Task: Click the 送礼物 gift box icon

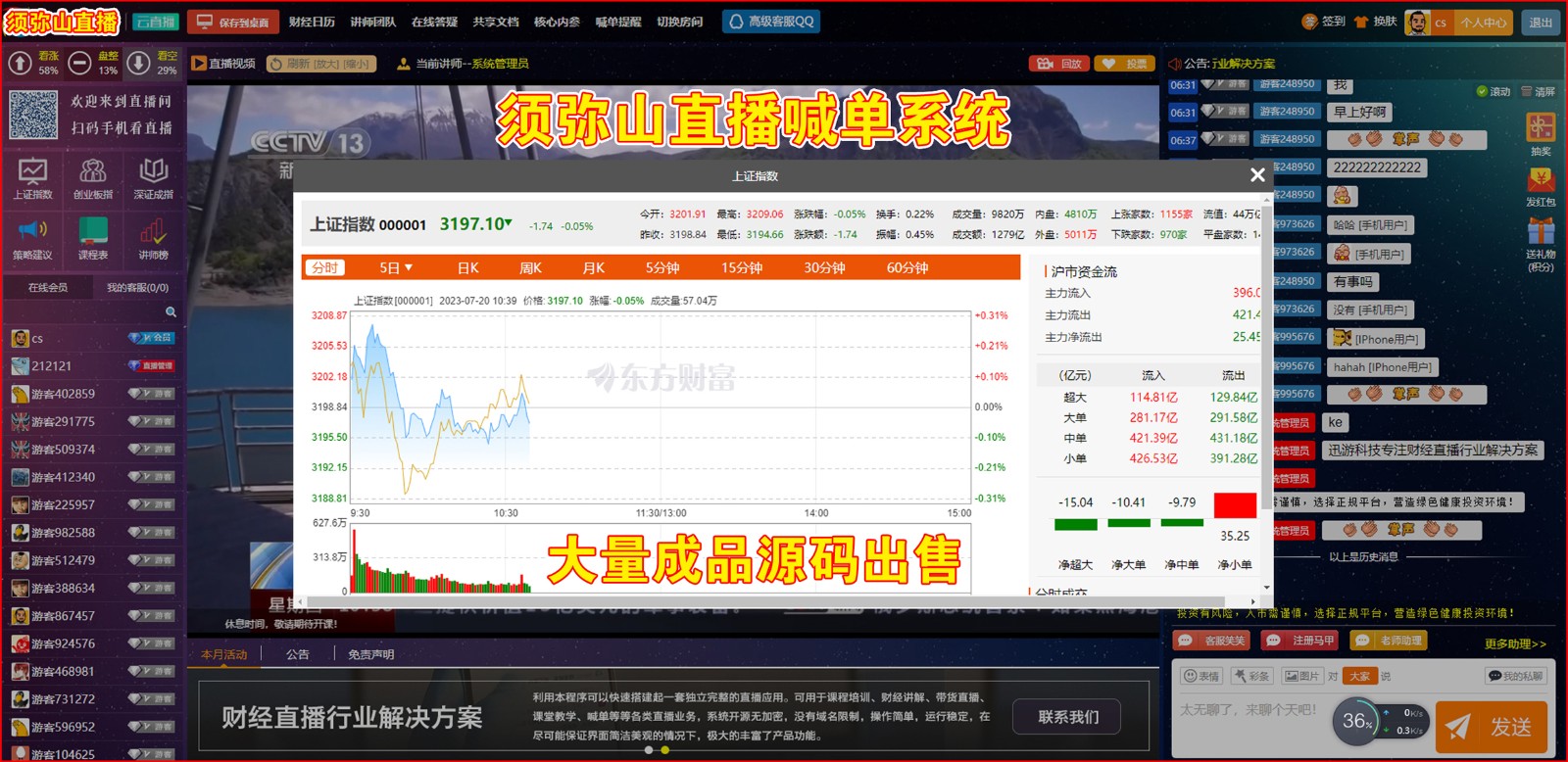Action: (x=1541, y=232)
